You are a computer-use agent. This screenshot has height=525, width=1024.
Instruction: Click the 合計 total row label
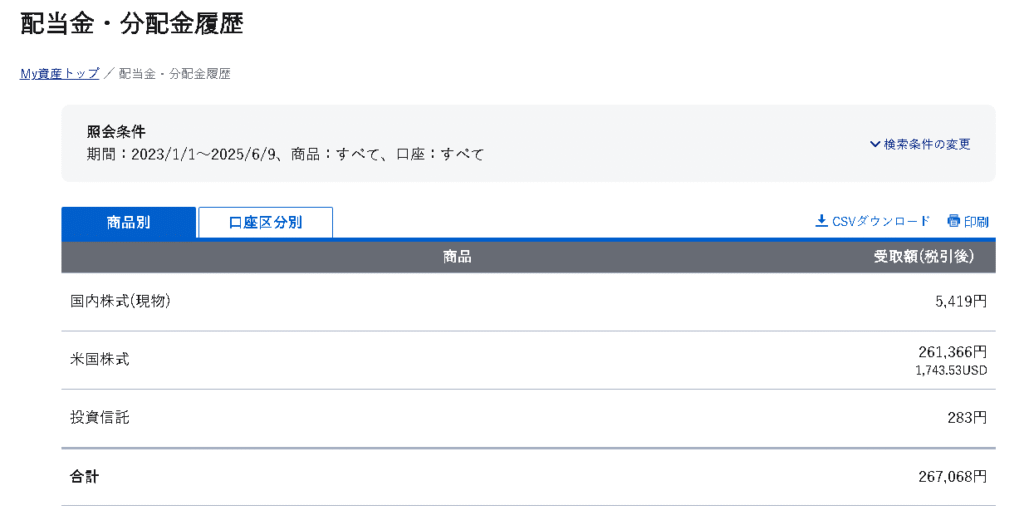[x=84, y=477]
